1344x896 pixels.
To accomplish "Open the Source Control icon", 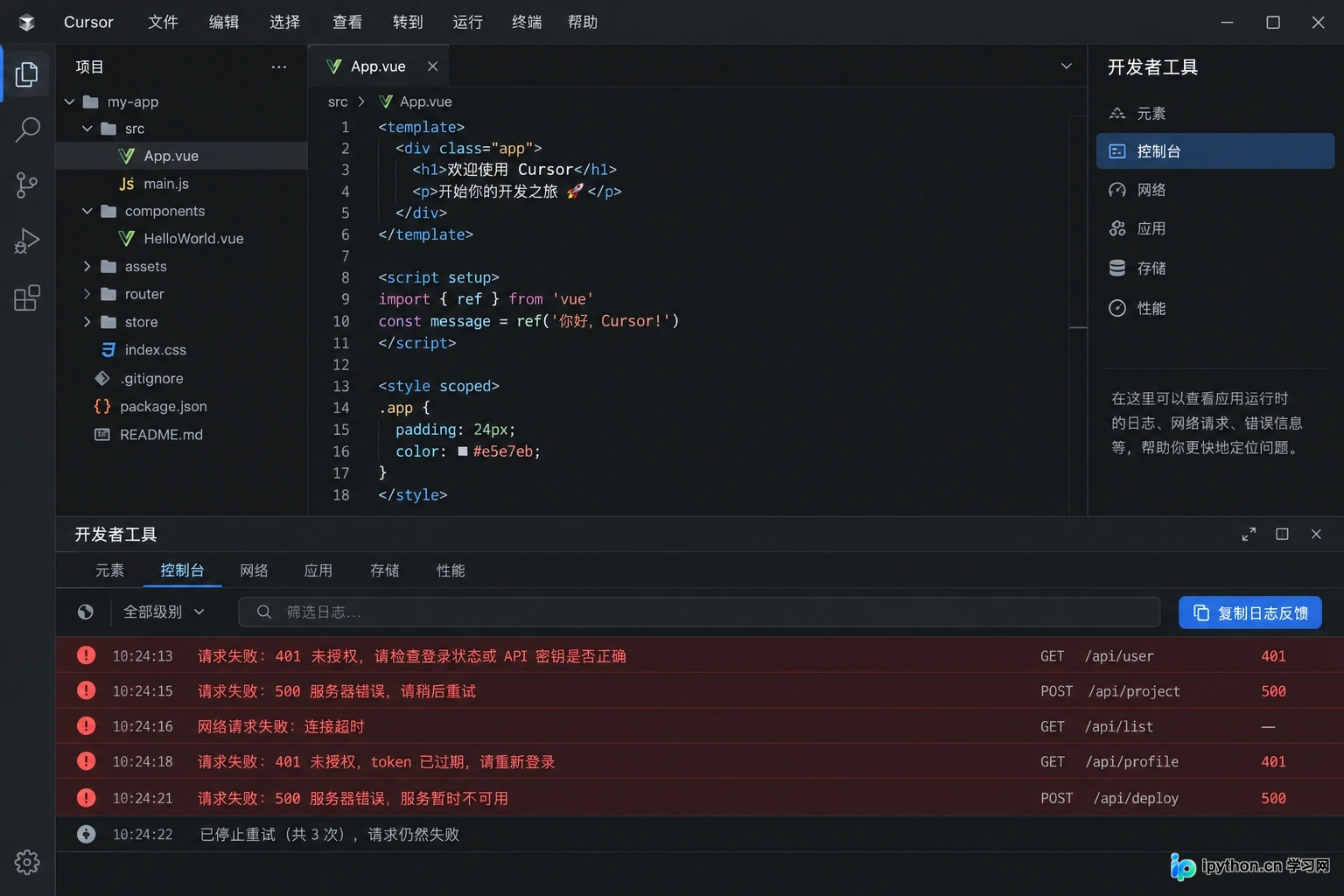I will (x=27, y=185).
